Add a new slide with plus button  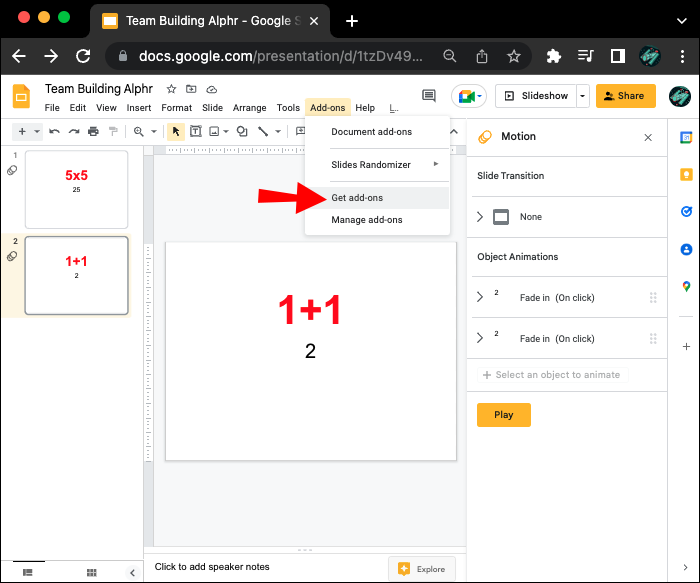click(22, 131)
